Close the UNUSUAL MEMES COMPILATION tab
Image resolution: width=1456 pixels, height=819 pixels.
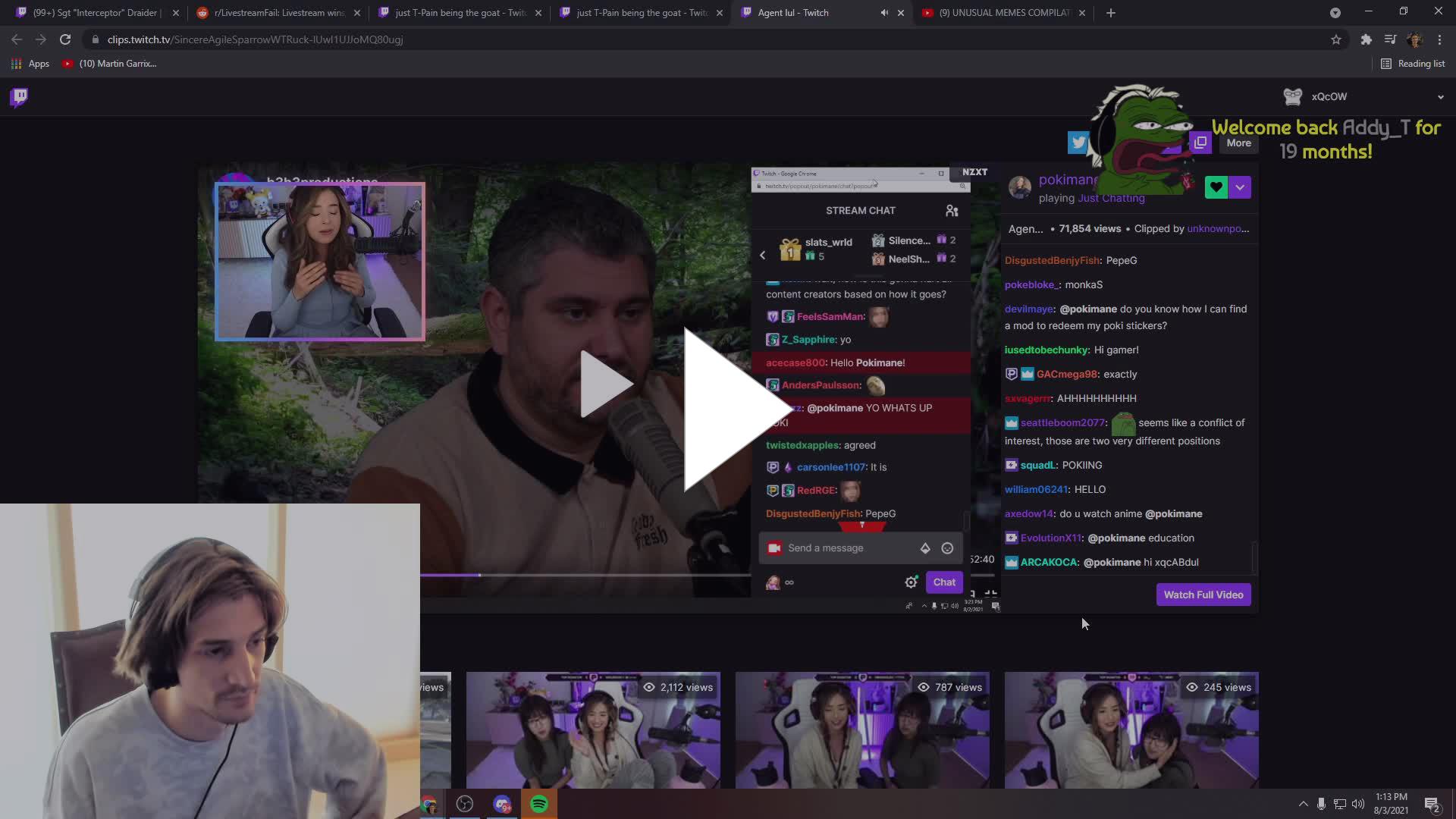pos(1081,13)
